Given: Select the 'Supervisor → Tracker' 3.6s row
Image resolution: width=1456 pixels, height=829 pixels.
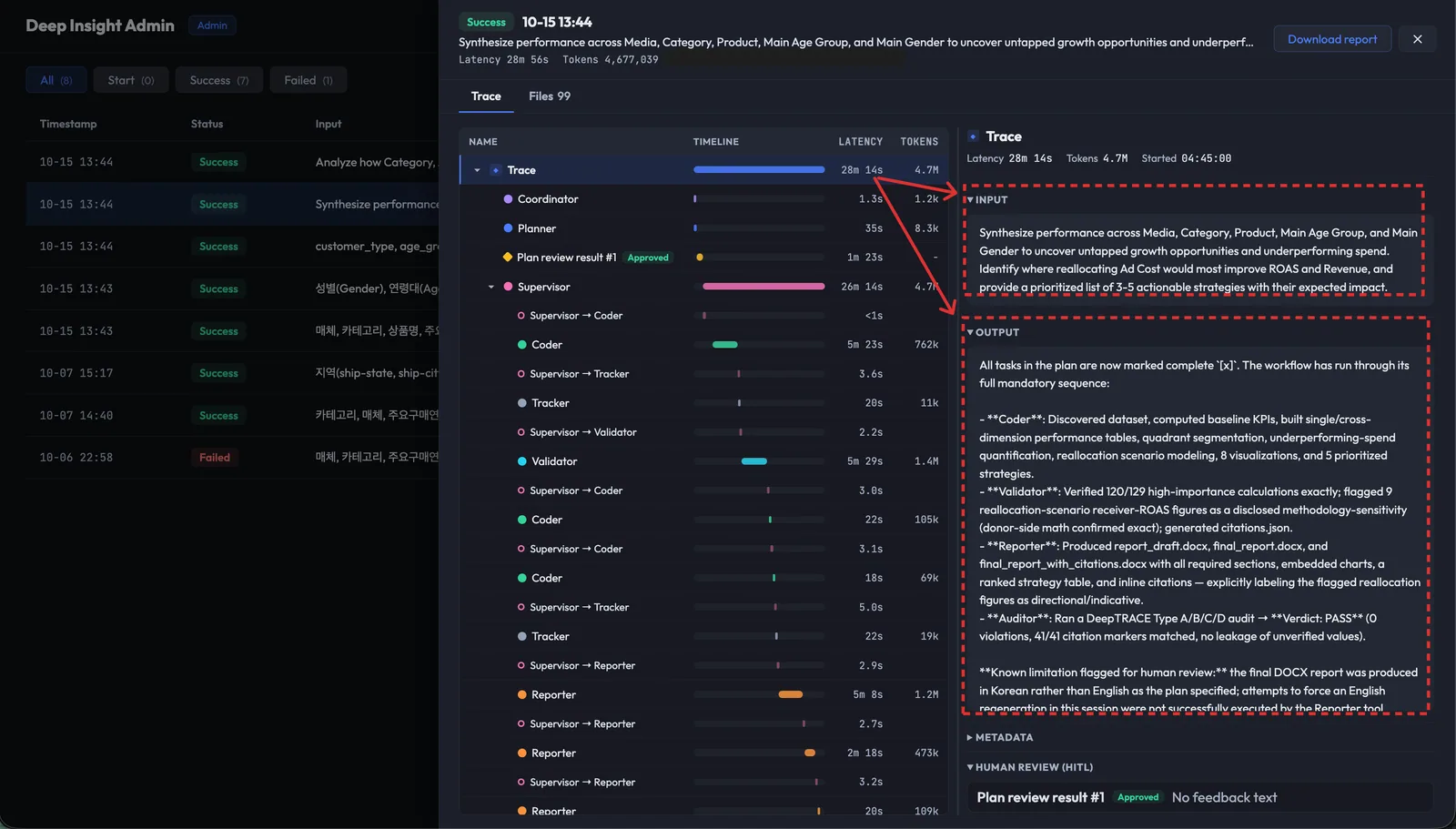Looking at the screenshot, I should tap(703, 374).
